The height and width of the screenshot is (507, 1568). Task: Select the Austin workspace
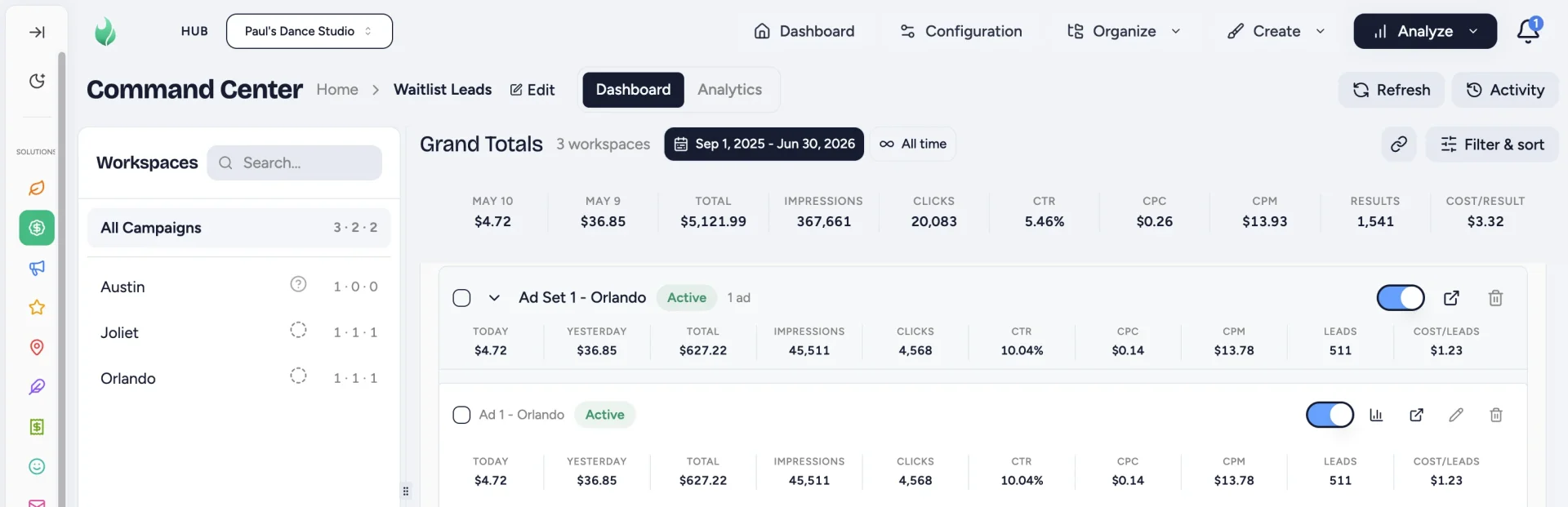coord(238,287)
